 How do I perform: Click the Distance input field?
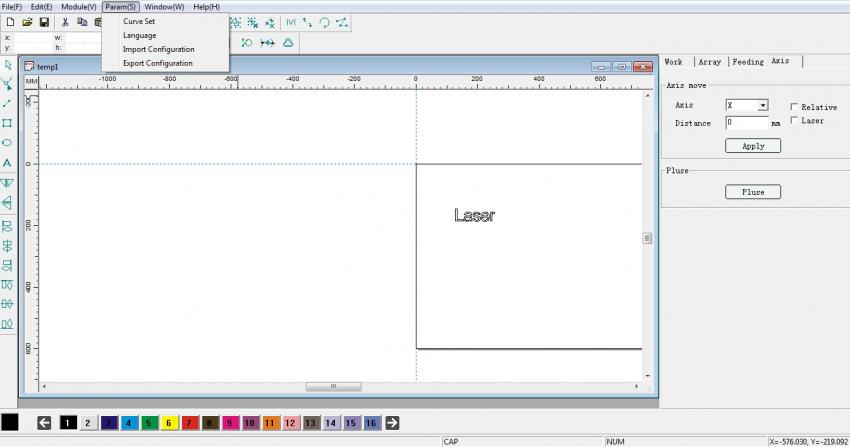[746, 123]
